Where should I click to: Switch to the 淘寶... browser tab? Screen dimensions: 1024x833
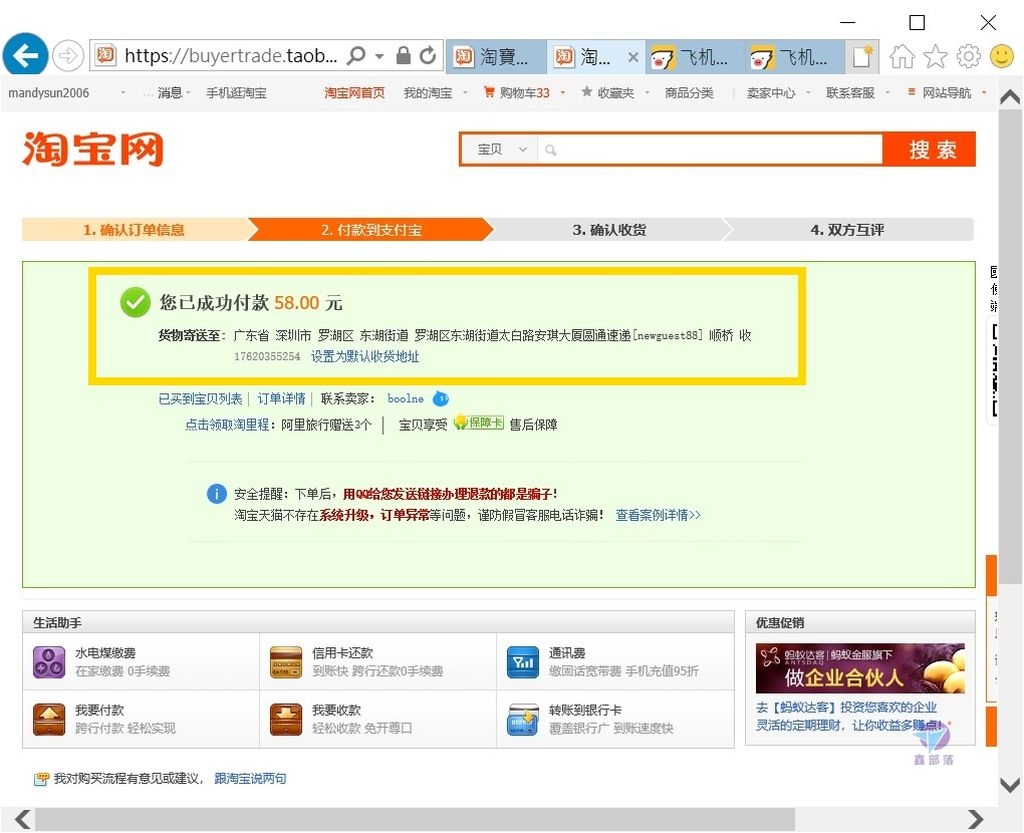pos(496,57)
